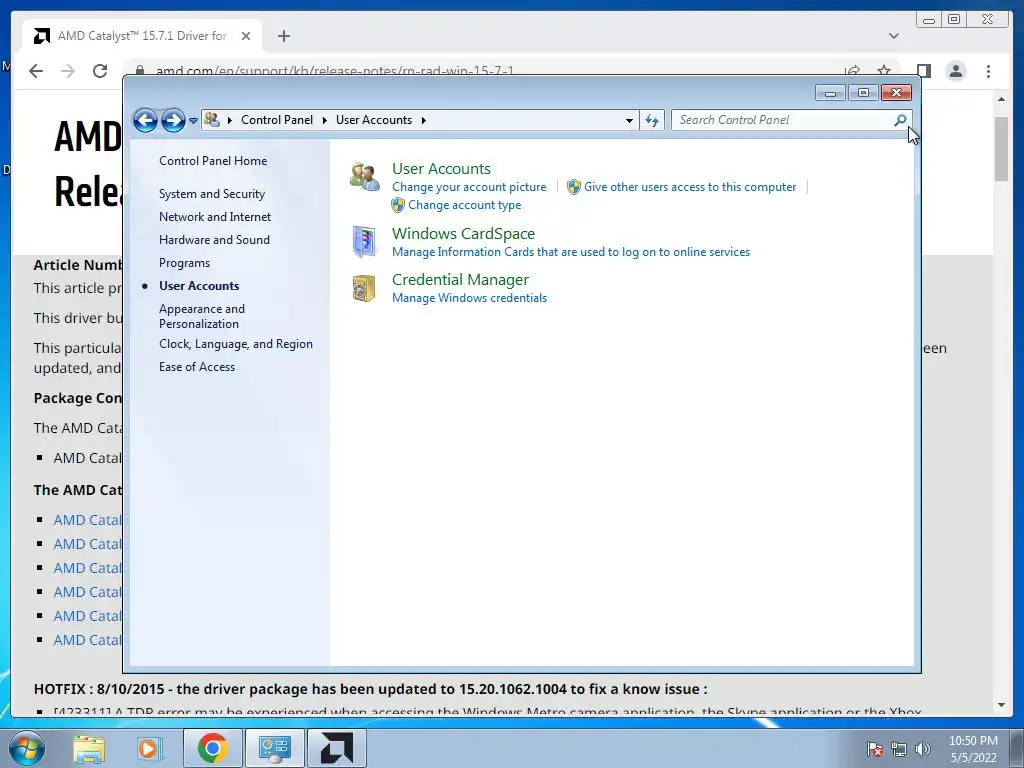Screen dimensions: 1024x768
Task: Click the Chrome page vertical scrollbar thumb
Action: tap(1001, 148)
